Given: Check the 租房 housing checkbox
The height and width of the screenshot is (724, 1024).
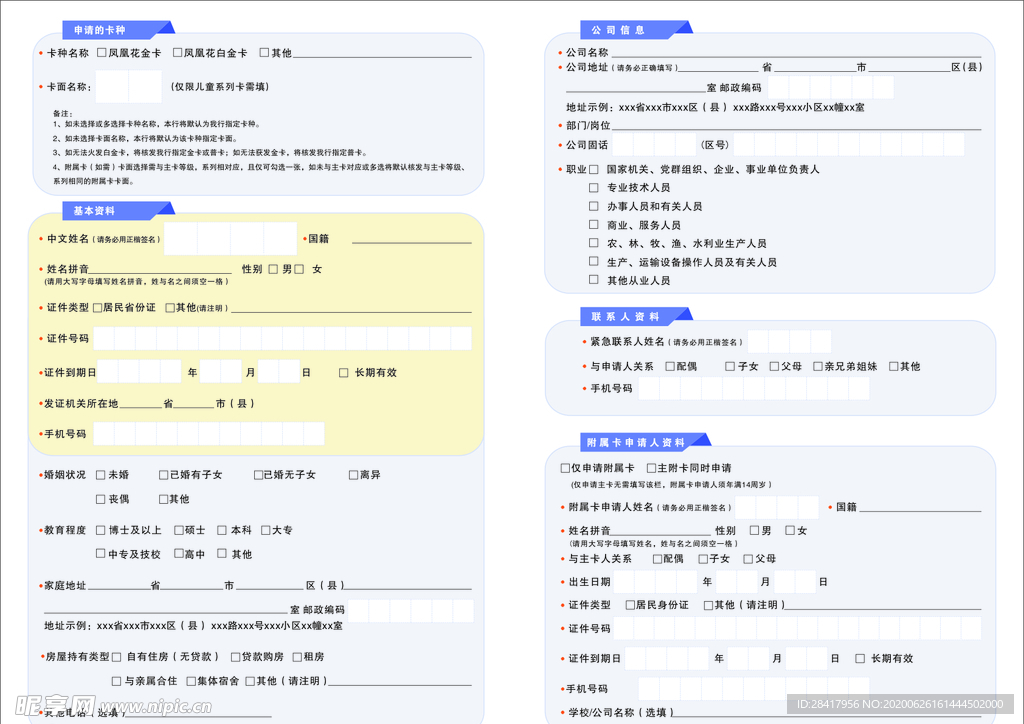Looking at the screenshot, I should click(296, 657).
